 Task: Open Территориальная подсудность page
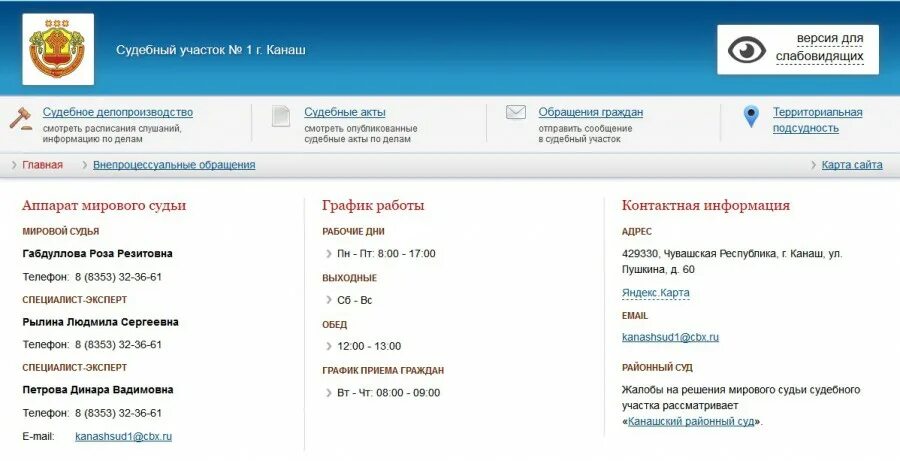pos(817,120)
